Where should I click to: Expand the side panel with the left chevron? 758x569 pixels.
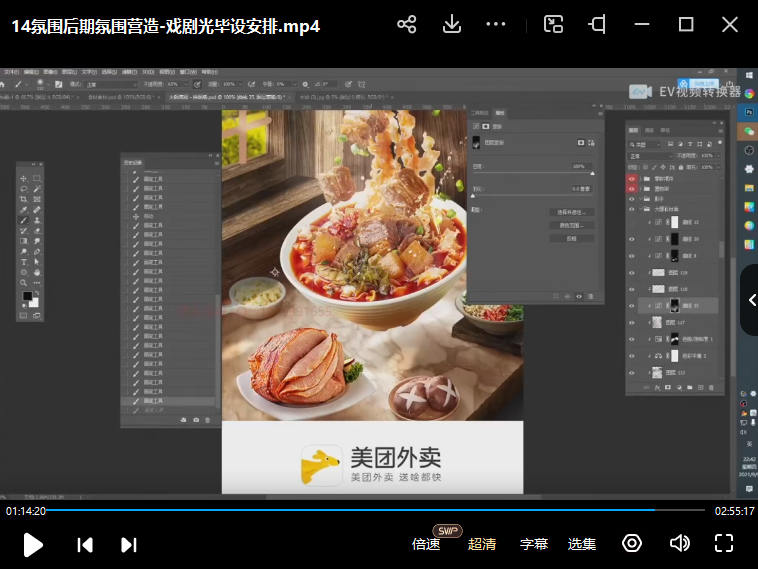pyautogui.click(x=751, y=300)
